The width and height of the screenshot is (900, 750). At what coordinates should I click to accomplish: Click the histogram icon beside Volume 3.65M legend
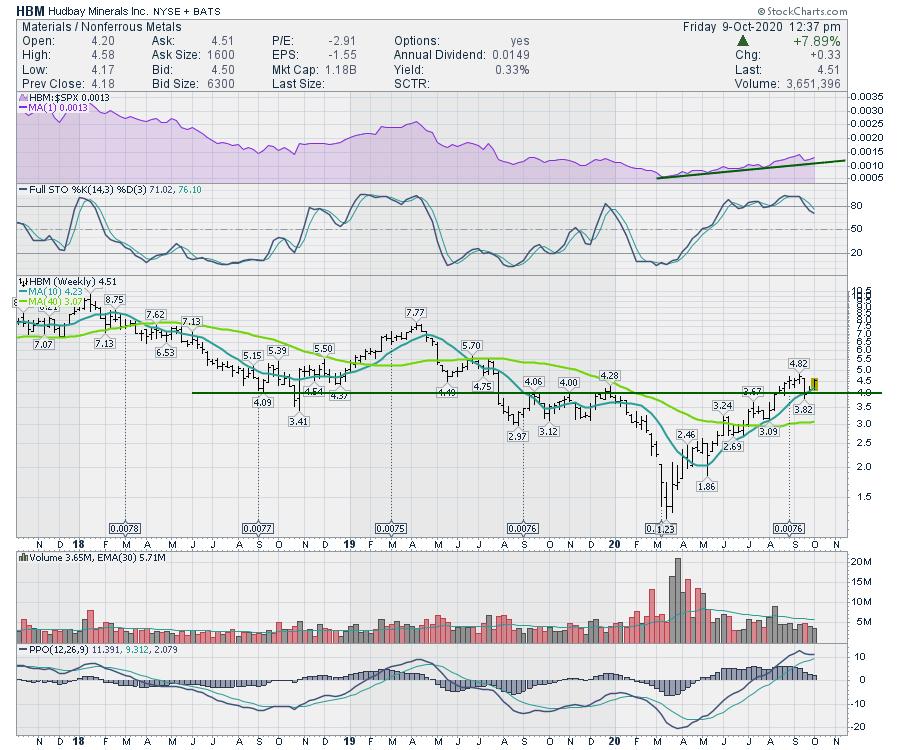(24, 557)
